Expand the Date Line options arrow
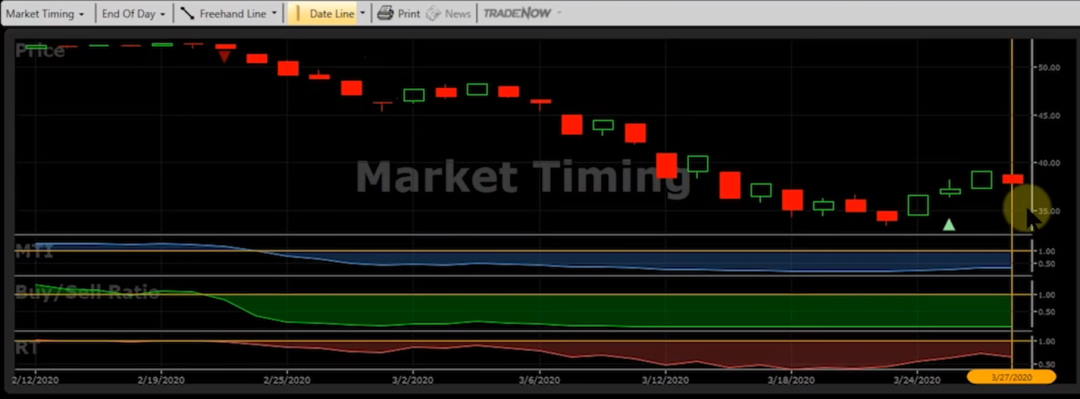Screen dimensions: 1080x399 [x=362, y=13]
